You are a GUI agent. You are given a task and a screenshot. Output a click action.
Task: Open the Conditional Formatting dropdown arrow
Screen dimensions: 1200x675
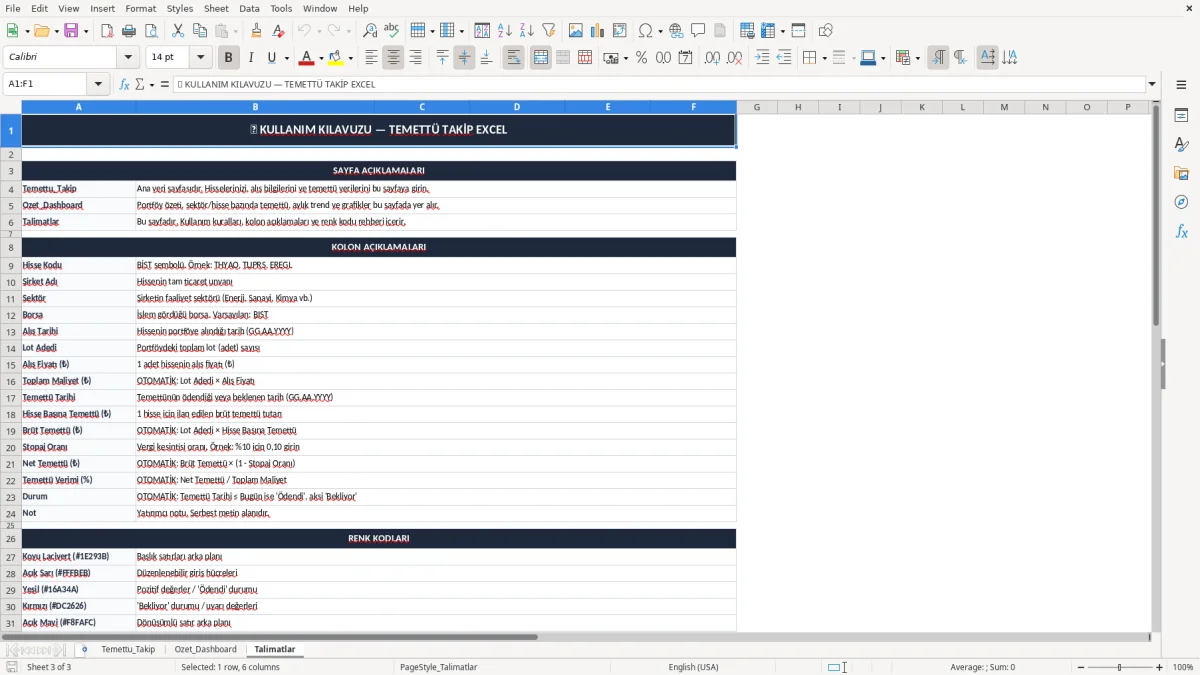[917, 58]
